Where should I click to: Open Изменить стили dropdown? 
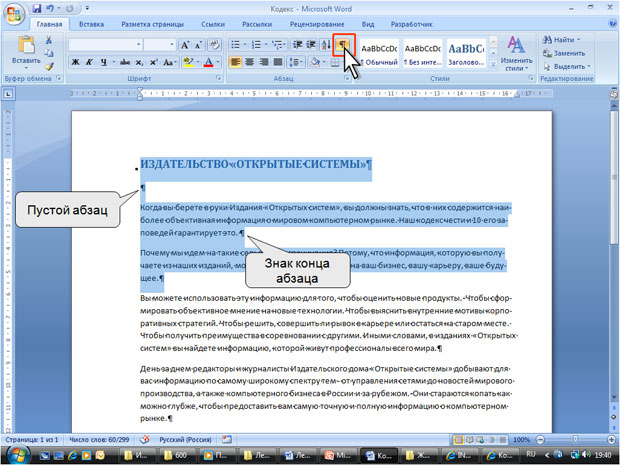[x=516, y=54]
